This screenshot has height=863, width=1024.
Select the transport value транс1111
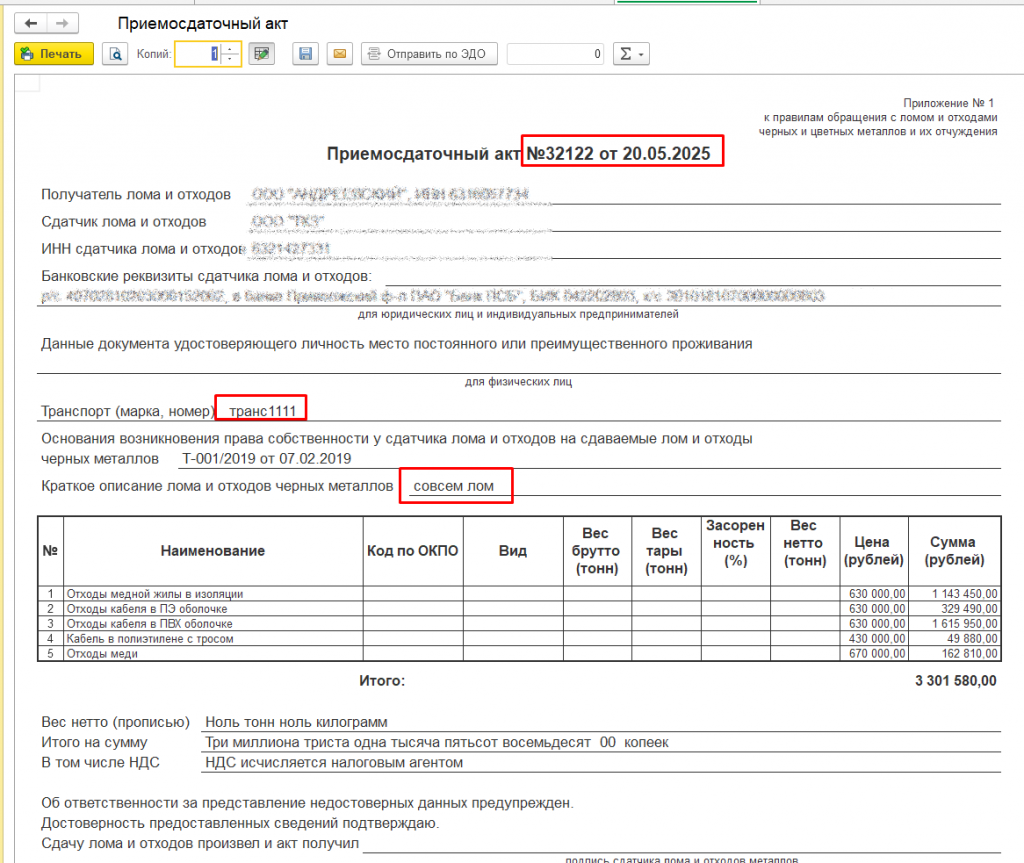[x=263, y=411]
